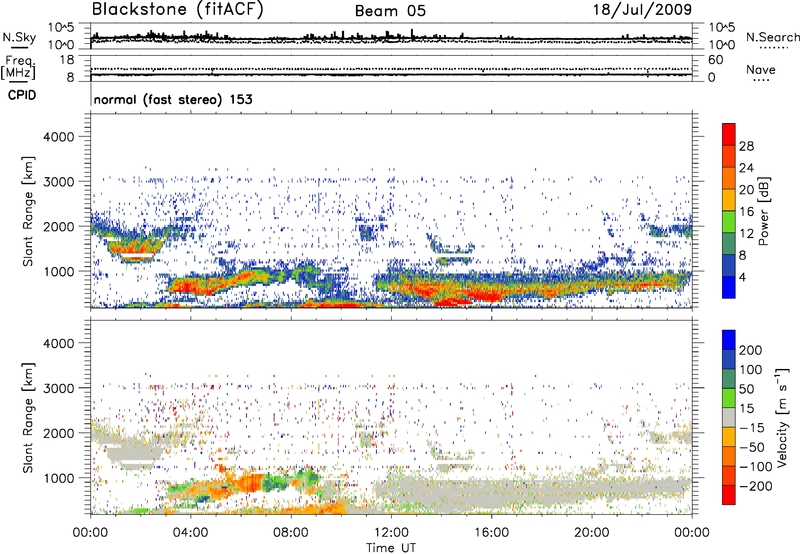Pick the red segment above 28 on Power colorbar
800x554 pixels.
[729, 134]
